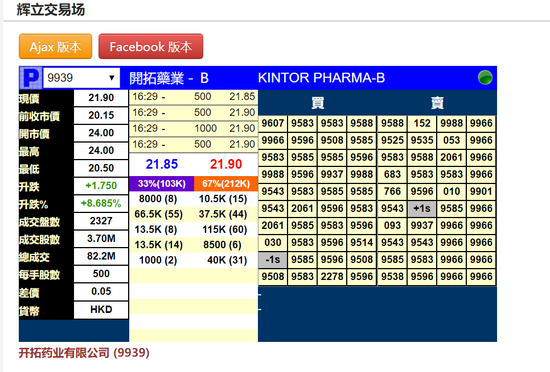Image resolution: width=550 pixels, height=372 pixels.
Task: Click broker code 2278 in buy queue
Action: (332, 276)
